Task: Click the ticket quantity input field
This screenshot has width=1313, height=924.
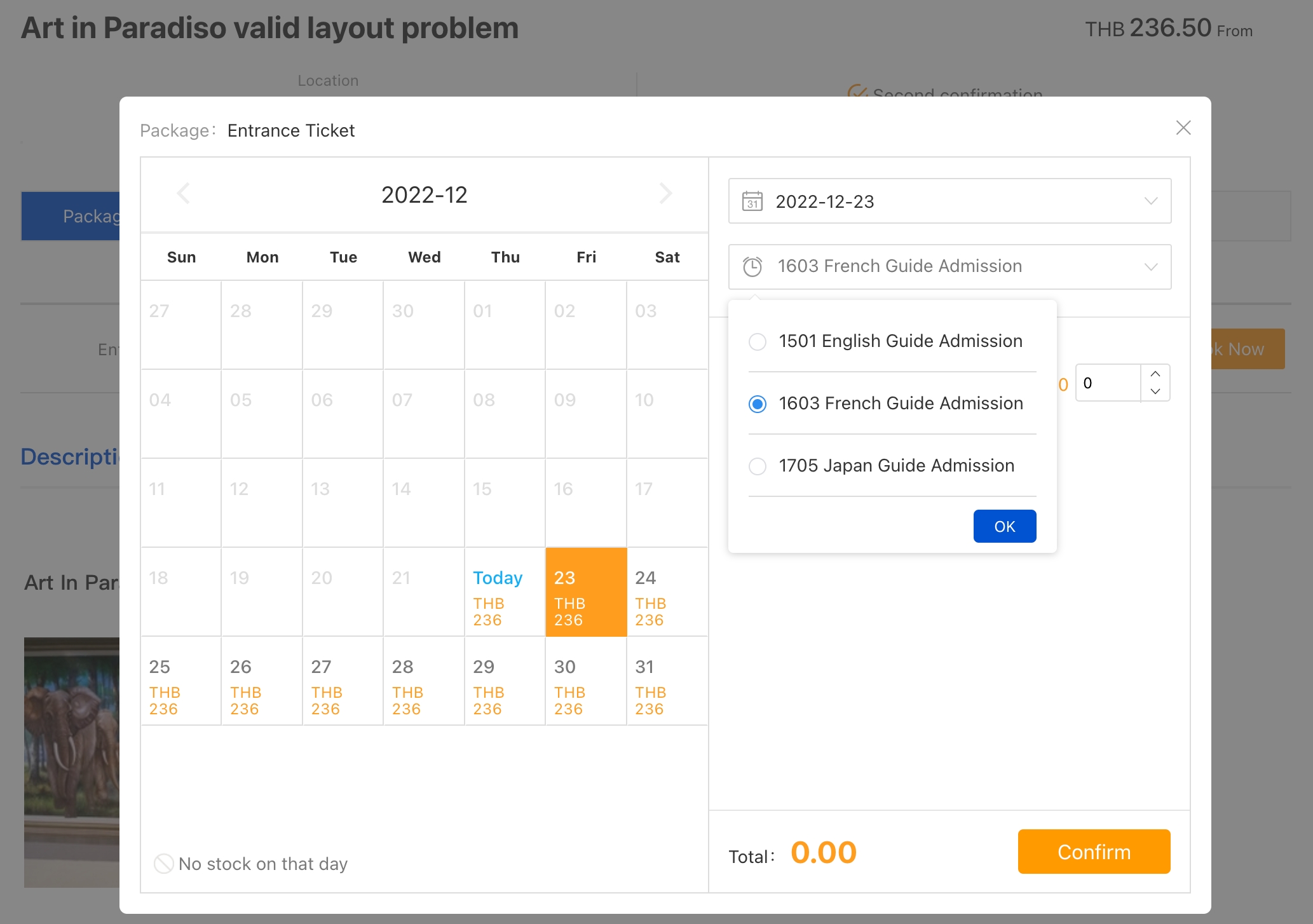Action: tap(1108, 383)
